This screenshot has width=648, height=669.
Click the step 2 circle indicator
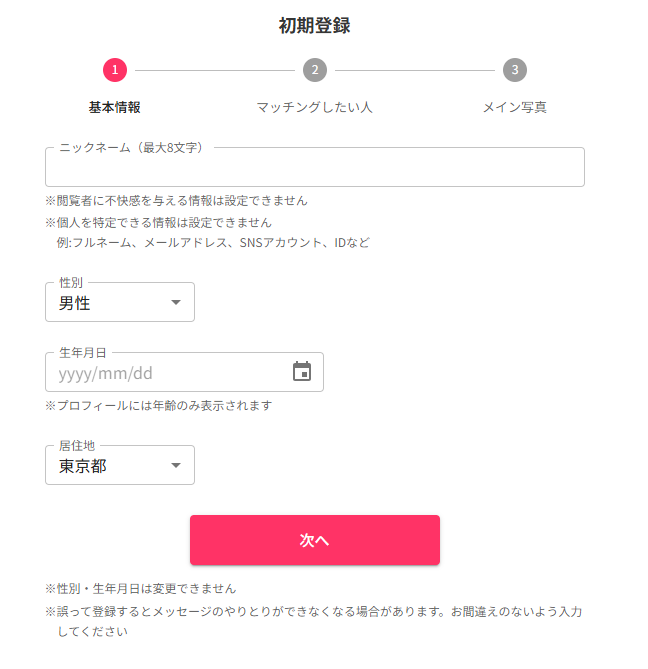(315, 70)
